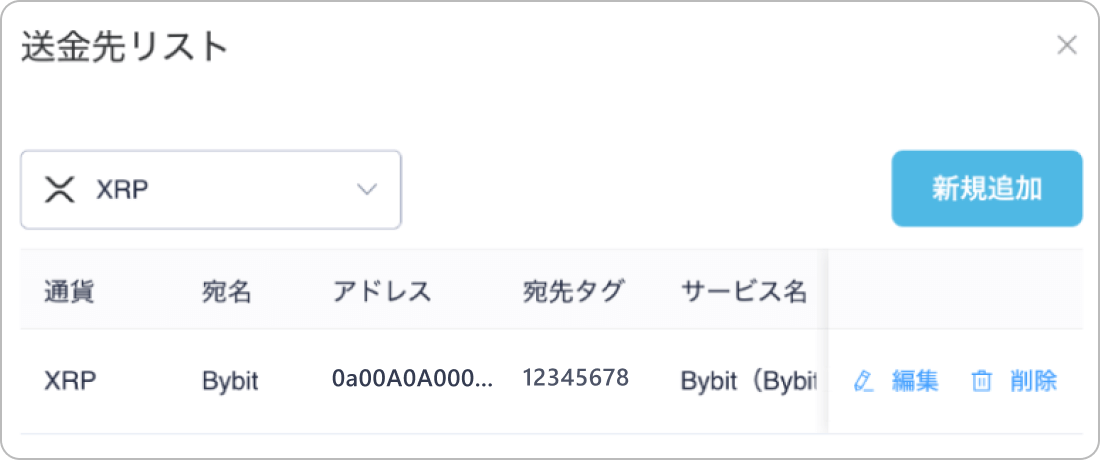Click the pencil edit icon

(864, 381)
